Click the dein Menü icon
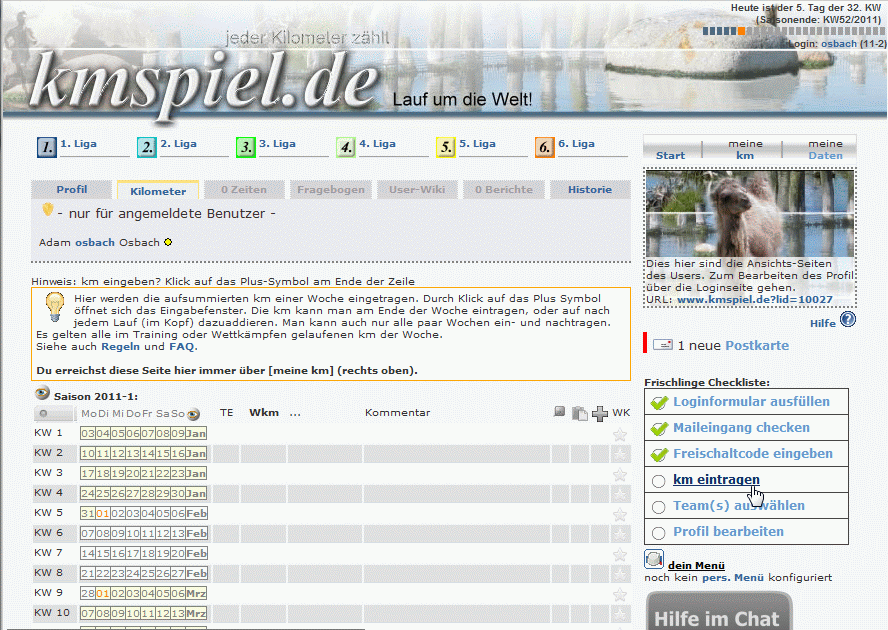The height and width of the screenshot is (630, 888). coord(654,561)
